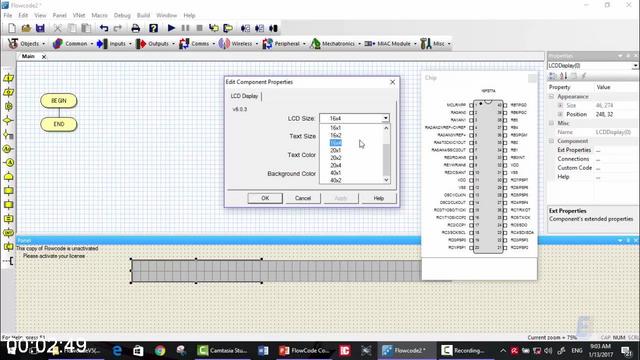The image size is (640, 360).
Task: Open Google Chrome from the taskbar
Action: (160, 350)
